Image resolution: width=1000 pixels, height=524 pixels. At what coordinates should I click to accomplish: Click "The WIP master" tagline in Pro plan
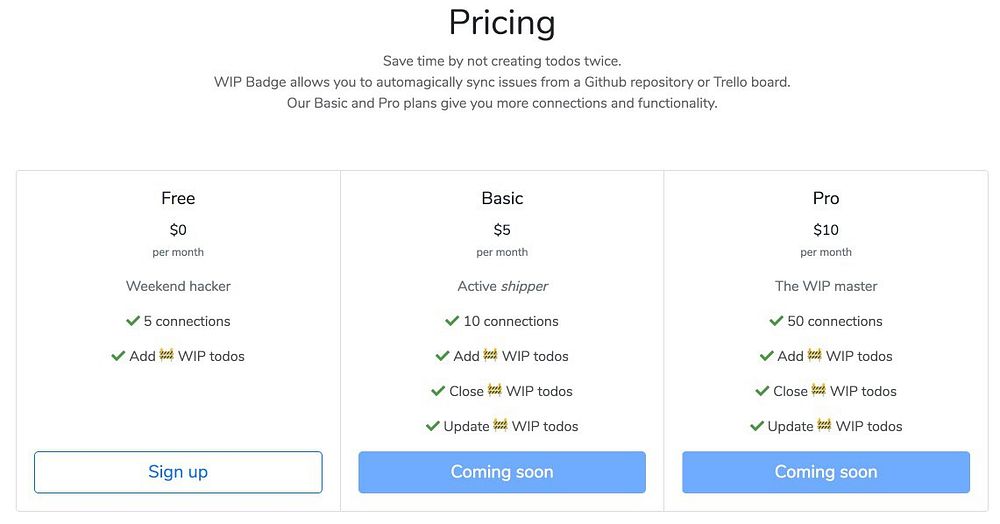(x=826, y=286)
